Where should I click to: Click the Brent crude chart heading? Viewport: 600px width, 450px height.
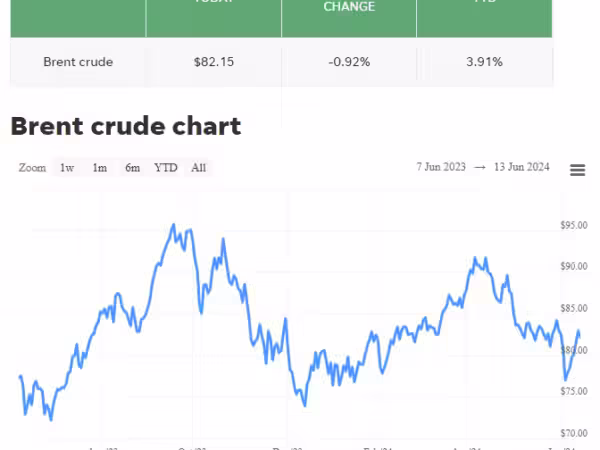pyautogui.click(x=125, y=126)
